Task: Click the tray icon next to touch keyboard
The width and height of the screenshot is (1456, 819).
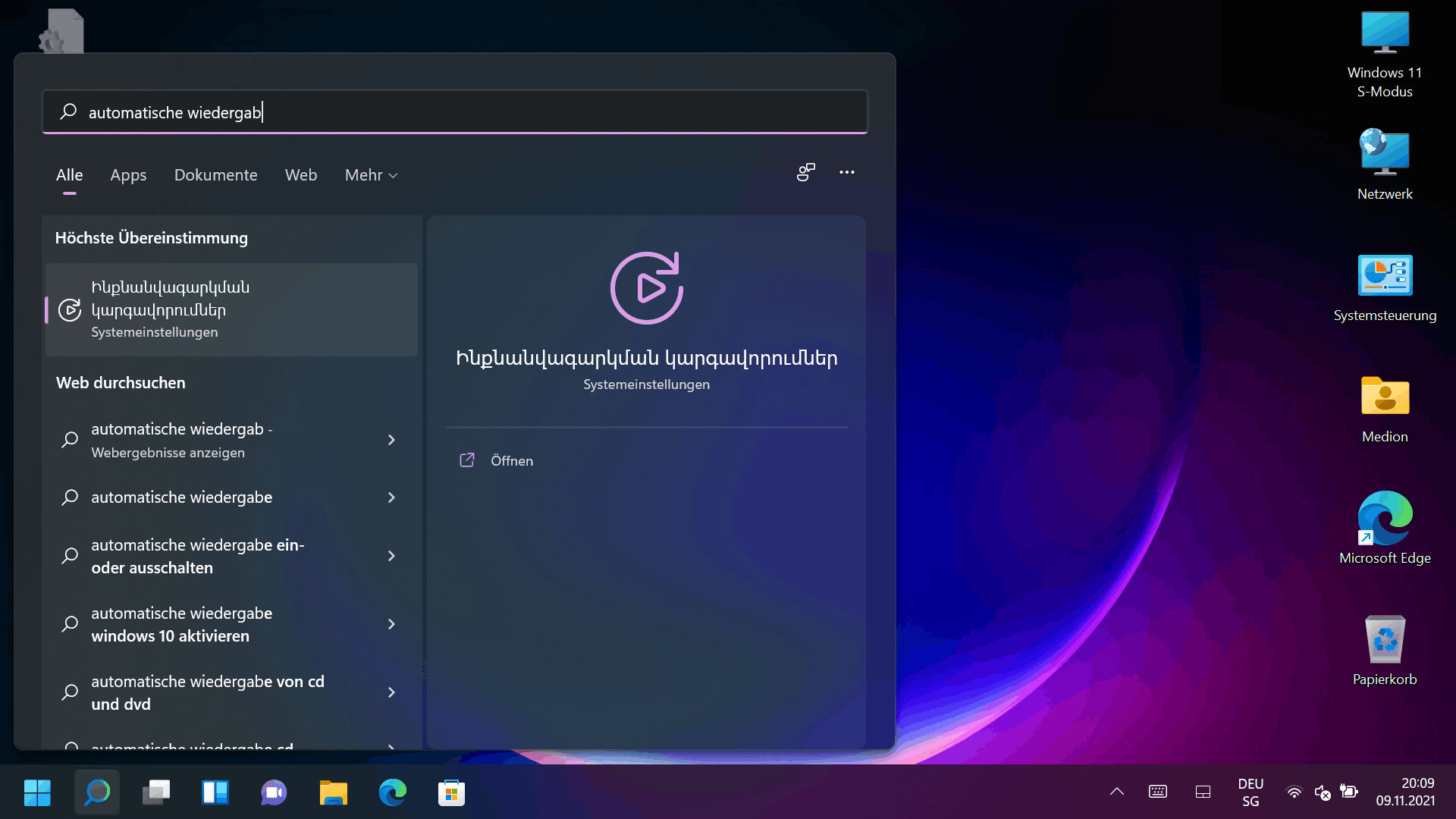Action: [1203, 792]
